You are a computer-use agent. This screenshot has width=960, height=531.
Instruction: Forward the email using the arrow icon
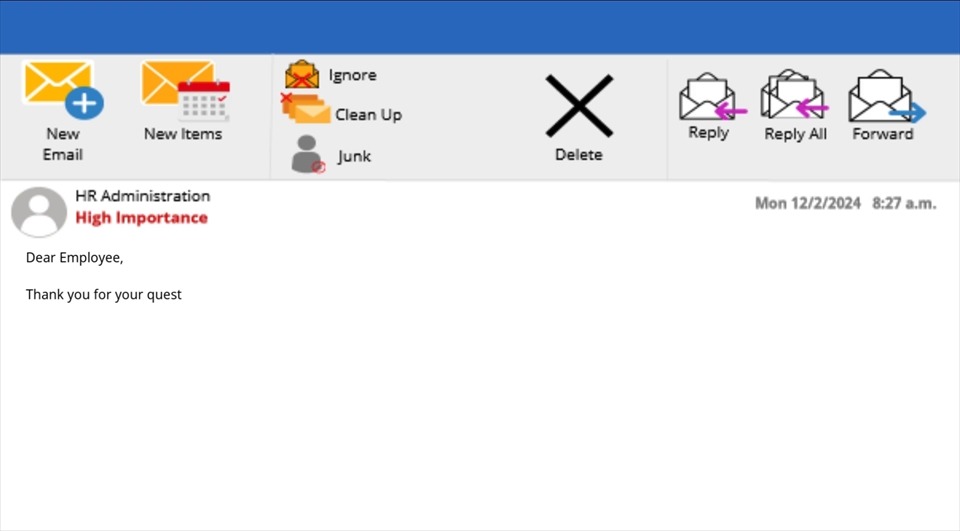887,96
